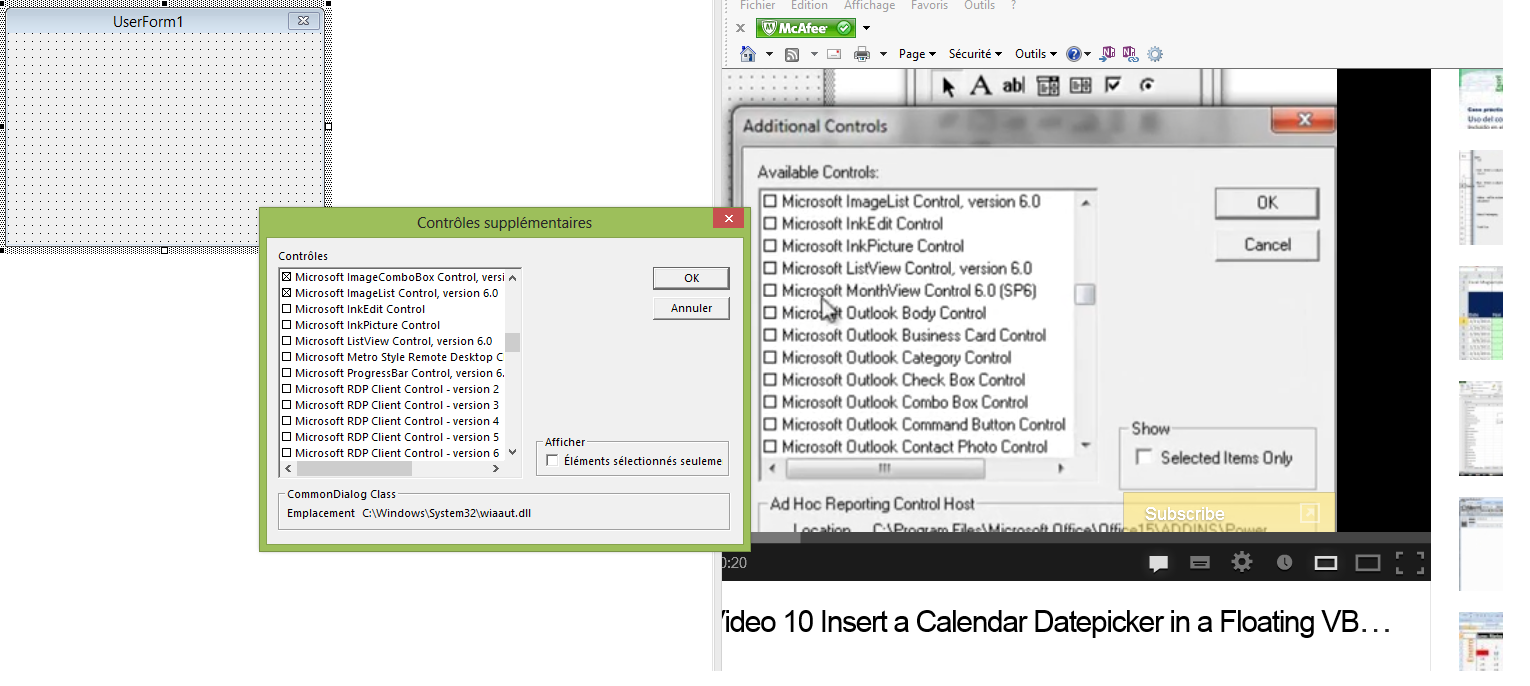Click the horizontal scrollbar thumb in Contrôles list
Screen dimensions: 1530x686
tap(353, 468)
